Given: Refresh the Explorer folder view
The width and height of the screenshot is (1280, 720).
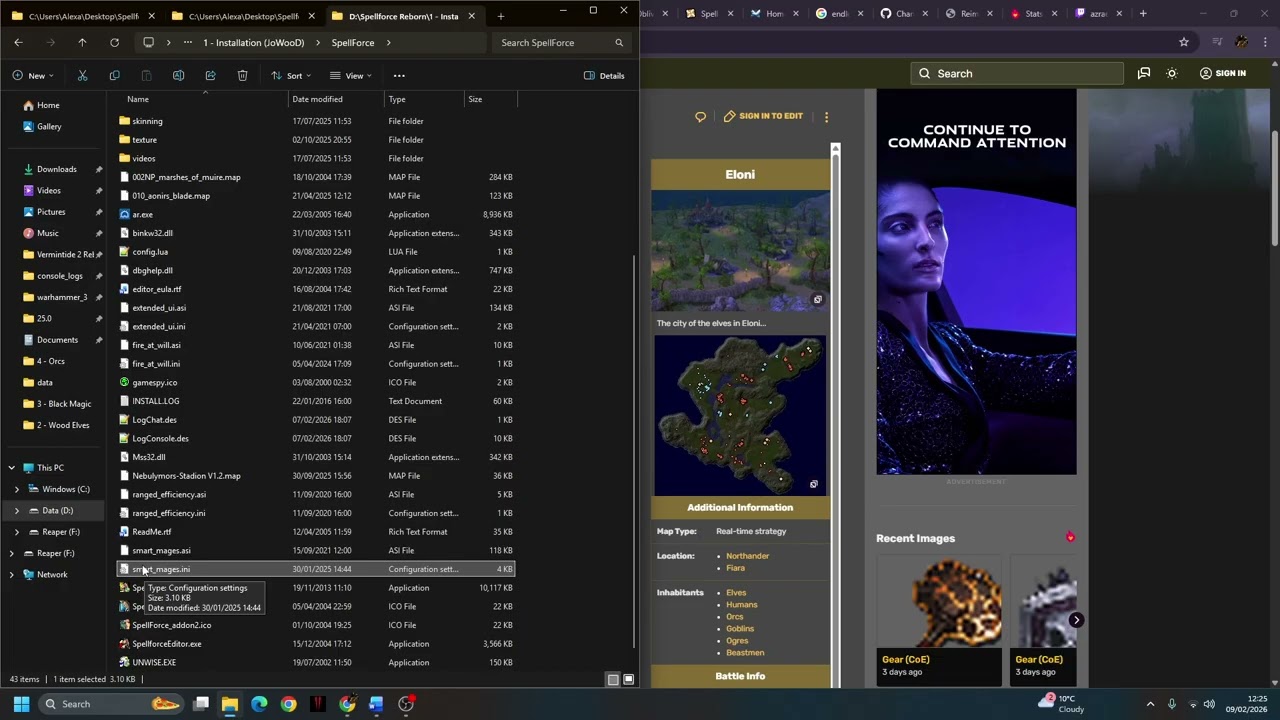Looking at the screenshot, I should [114, 43].
